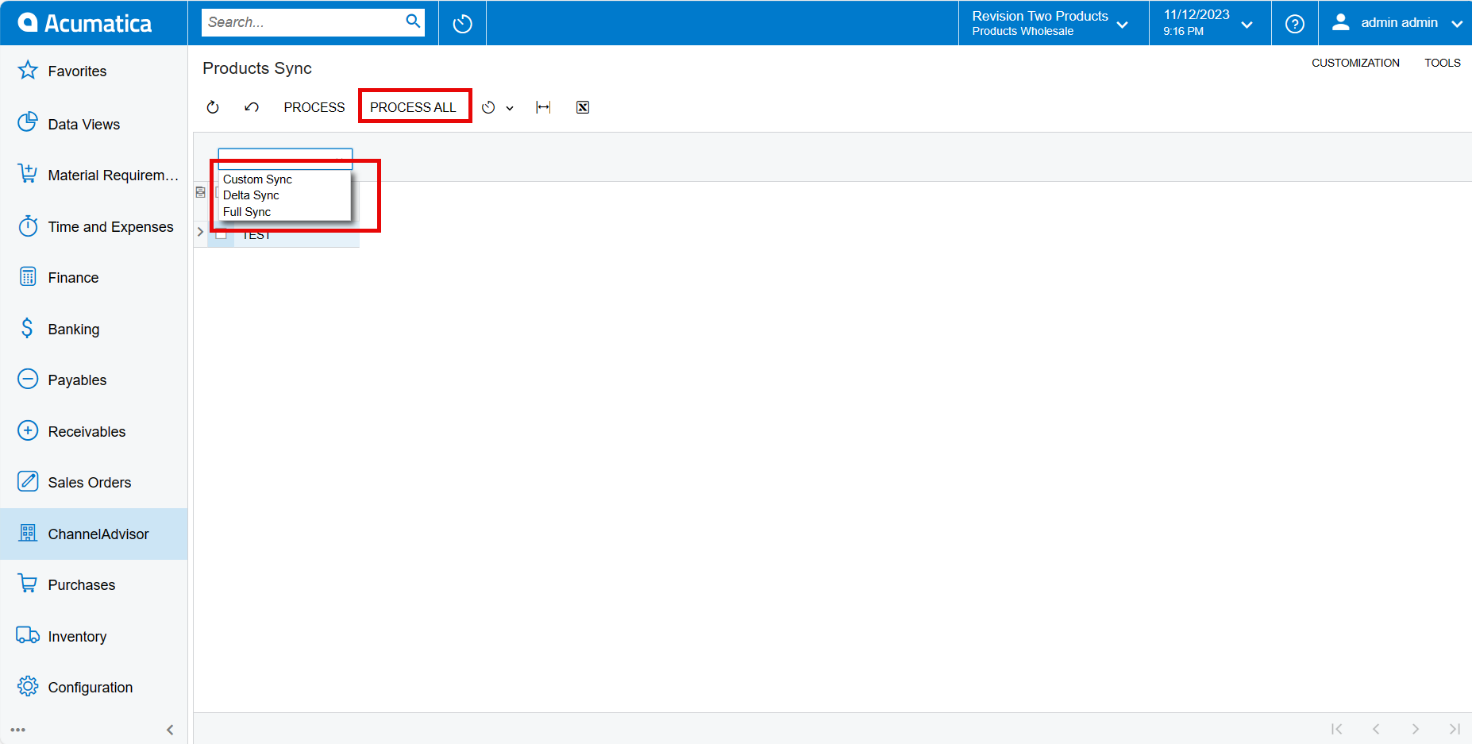Jump to last page with pagination arrow
1472x744 pixels.
coord(1456,729)
